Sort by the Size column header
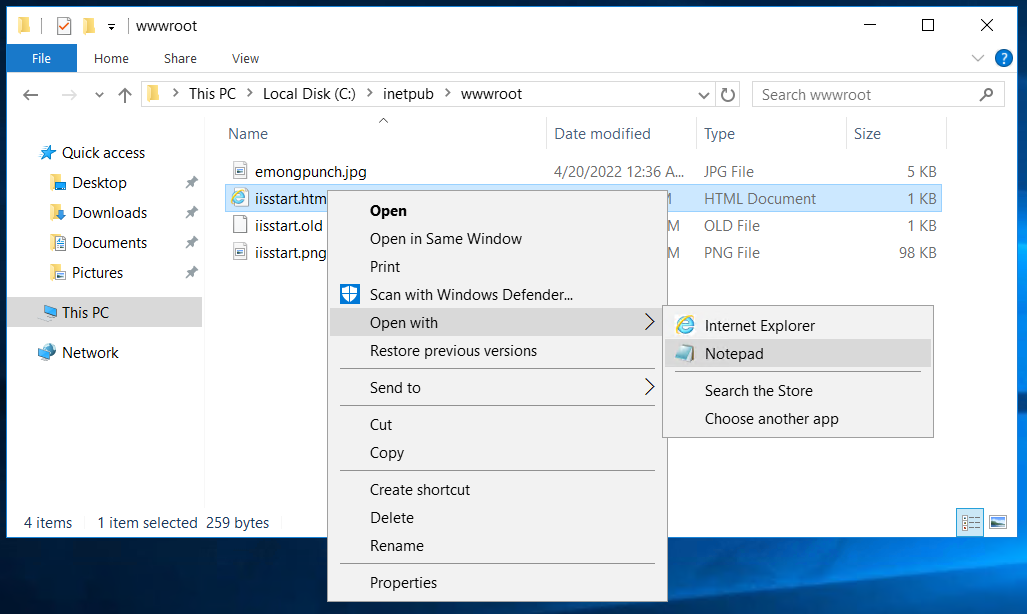 (x=867, y=134)
